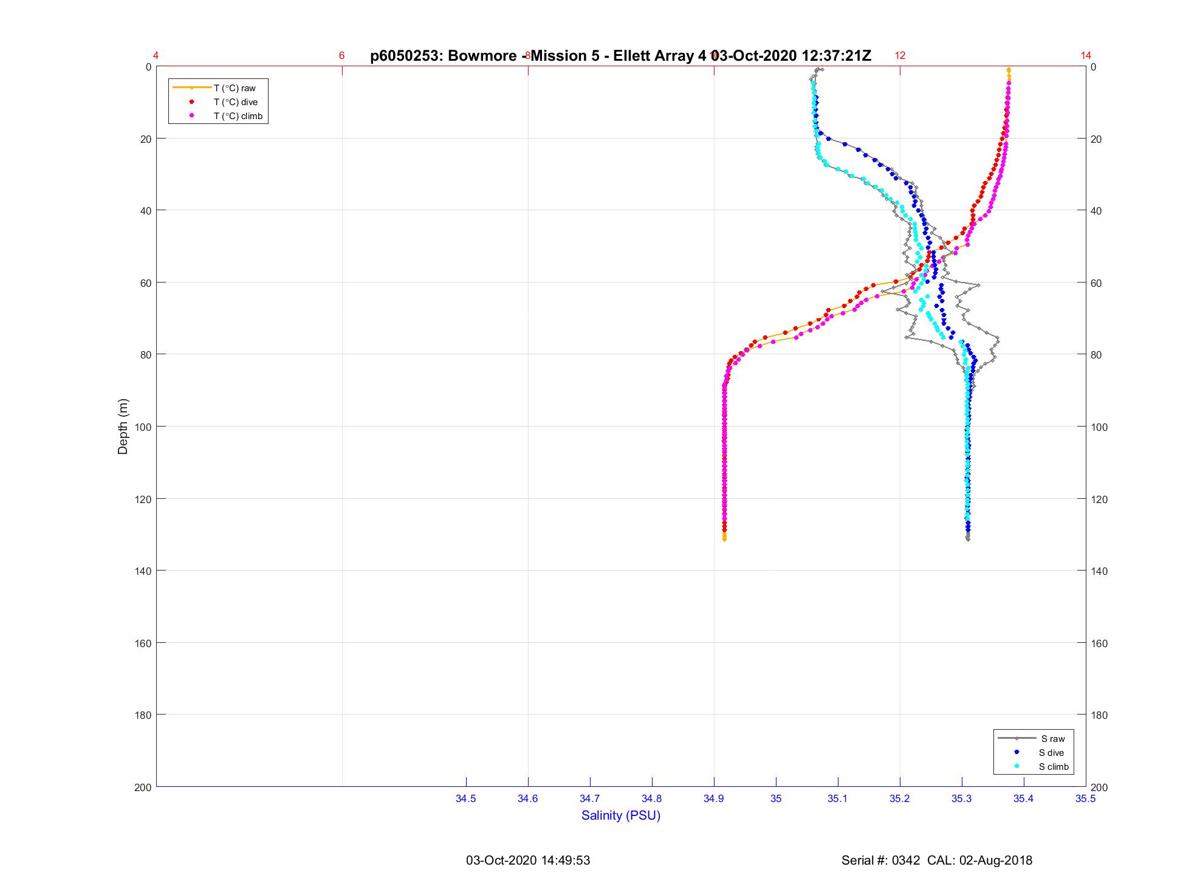The width and height of the screenshot is (1200, 885).
Task: Click the red temperature tick label 14
Action: (1086, 56)
